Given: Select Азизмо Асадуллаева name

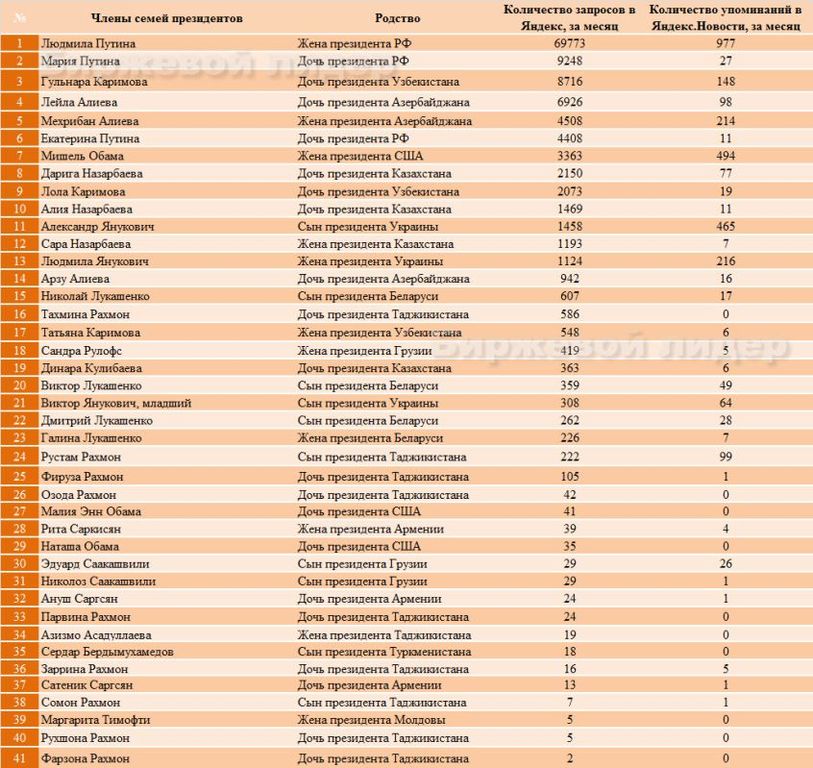Looking at the screenshot, I should (x=96, y=635).
